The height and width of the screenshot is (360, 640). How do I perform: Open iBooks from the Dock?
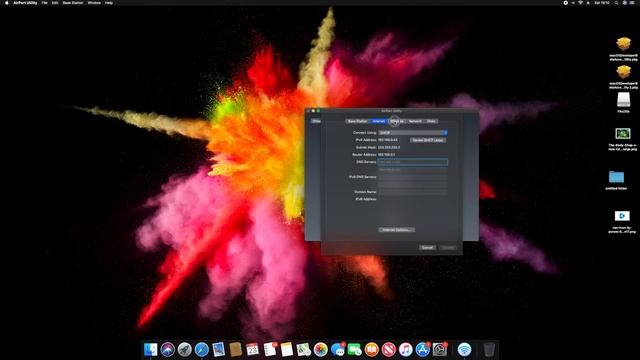click(x=372, y=349)
